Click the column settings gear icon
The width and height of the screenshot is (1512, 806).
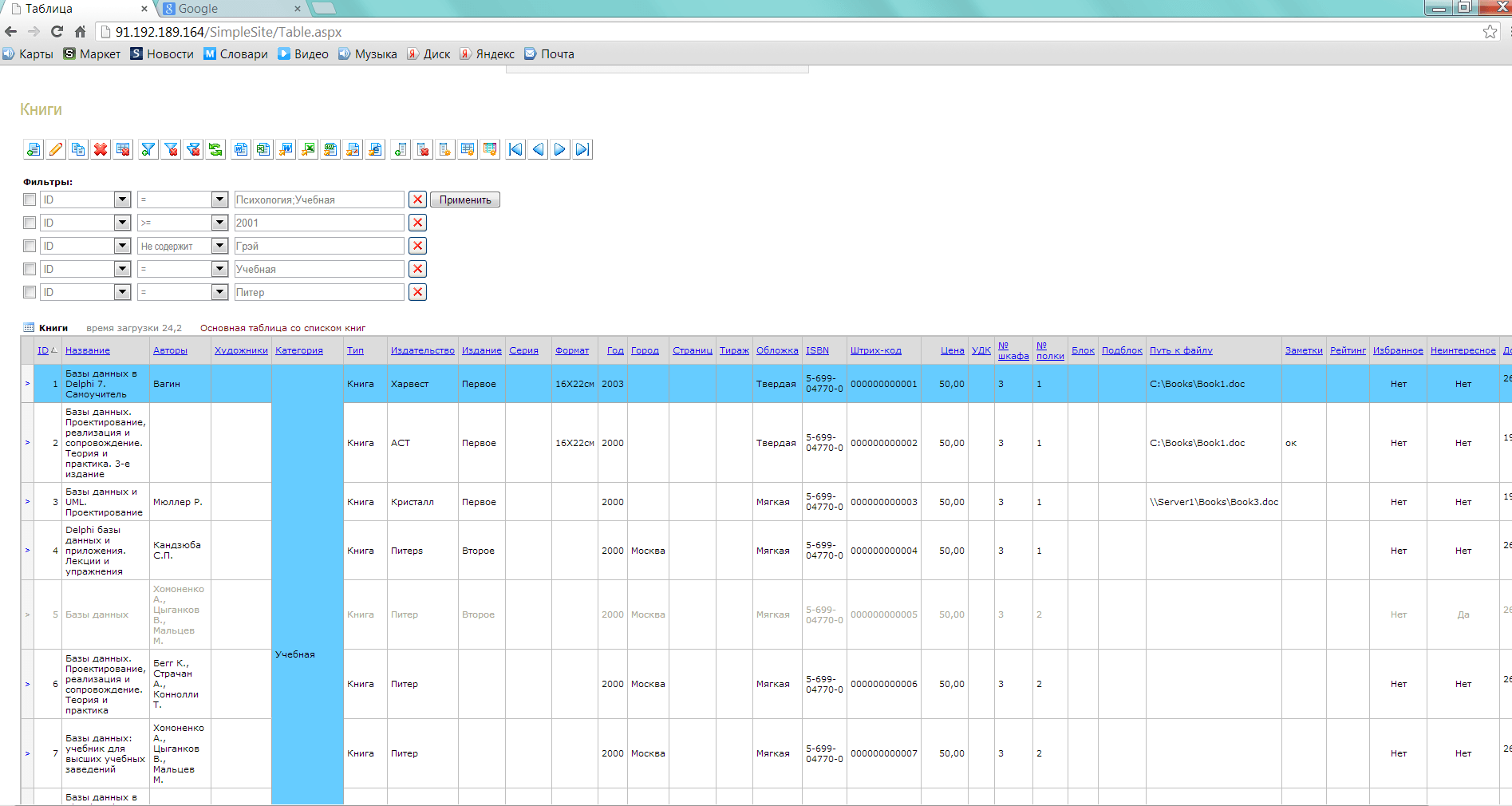pos(445,149)
